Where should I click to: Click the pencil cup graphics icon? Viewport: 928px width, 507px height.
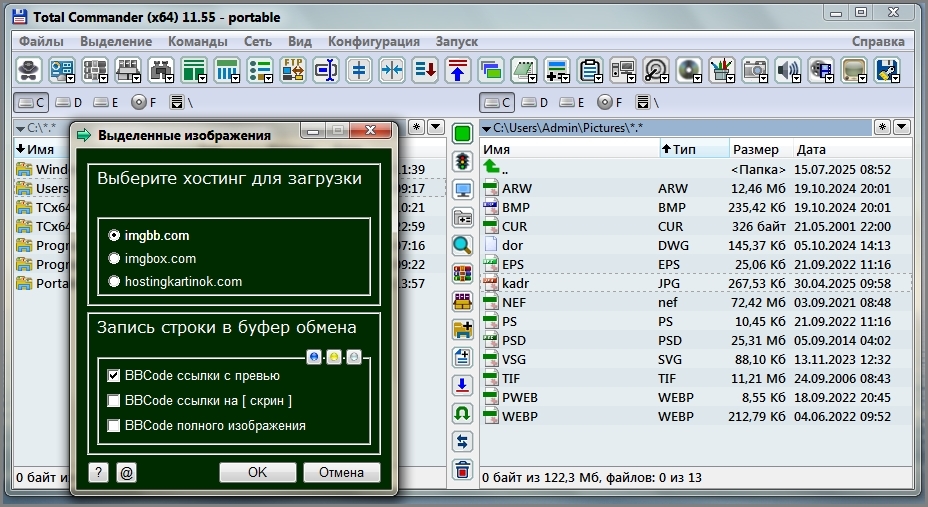721,70
